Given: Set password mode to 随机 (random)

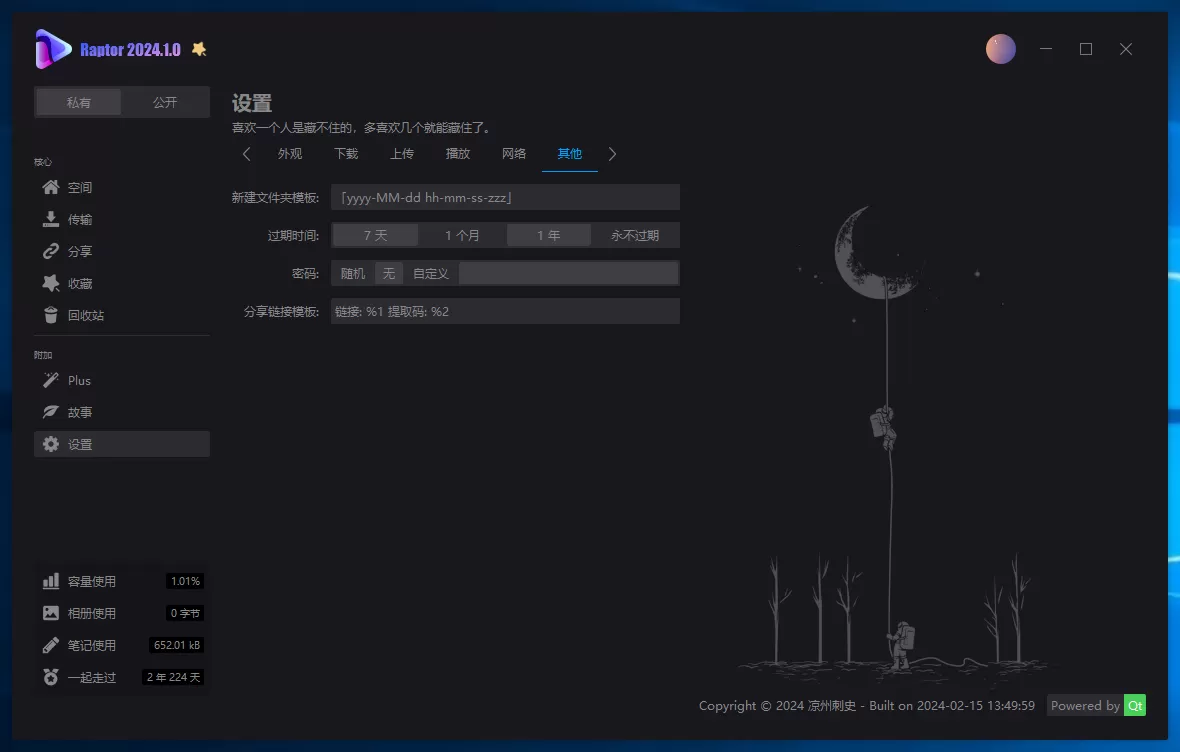Looking at the screenshot, I should (352, 272).
